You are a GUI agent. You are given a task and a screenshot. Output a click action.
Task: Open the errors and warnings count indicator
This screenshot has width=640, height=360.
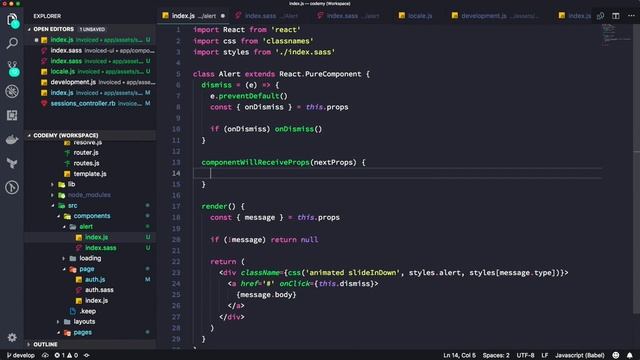coord(66,355)
